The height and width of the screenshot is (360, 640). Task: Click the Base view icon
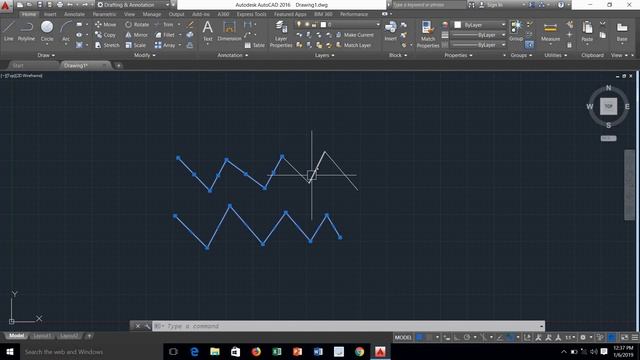pos(622,31)
